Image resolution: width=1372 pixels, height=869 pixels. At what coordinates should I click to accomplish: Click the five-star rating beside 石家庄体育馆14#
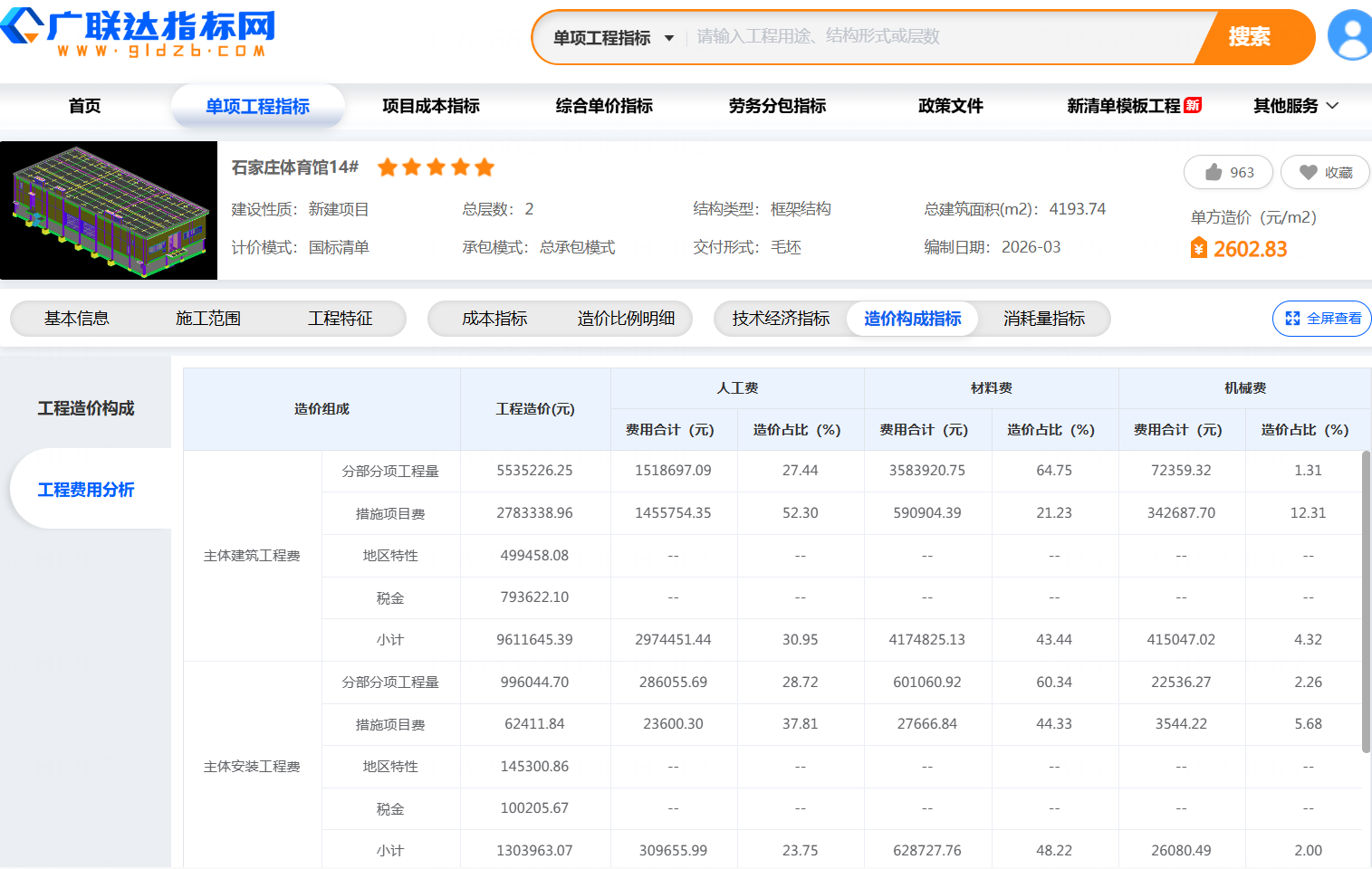[436, 167]
